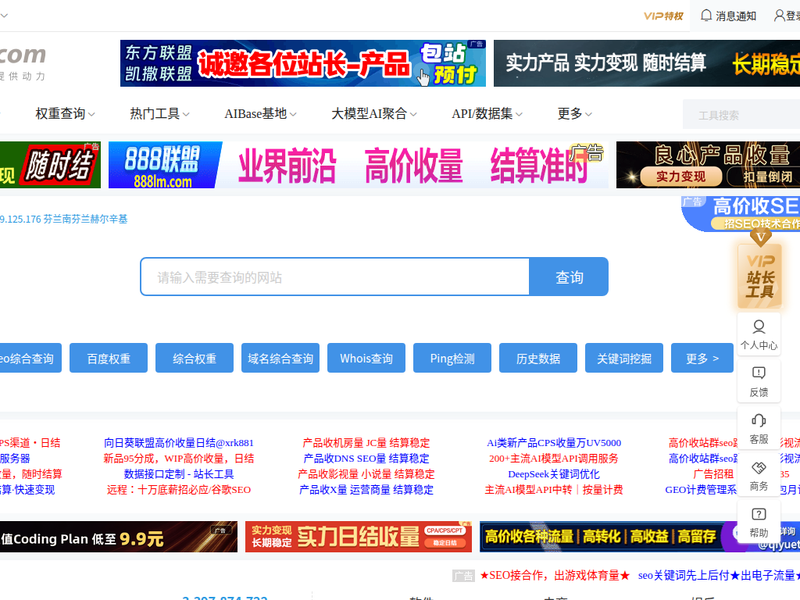Select the 历史数据 button
800x600 pixels.
[x=538, y=358]
